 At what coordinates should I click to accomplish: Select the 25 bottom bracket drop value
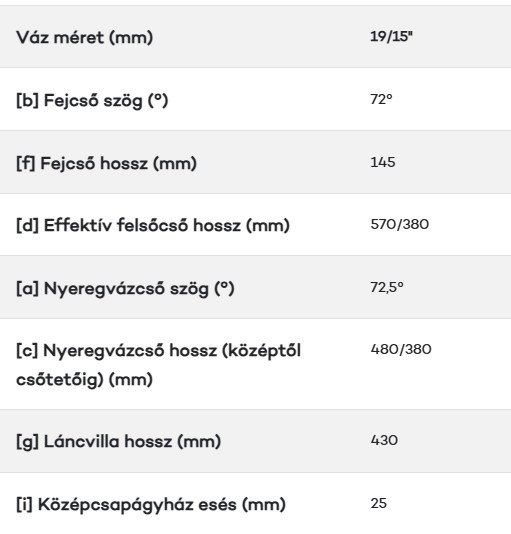pos(378,503)
